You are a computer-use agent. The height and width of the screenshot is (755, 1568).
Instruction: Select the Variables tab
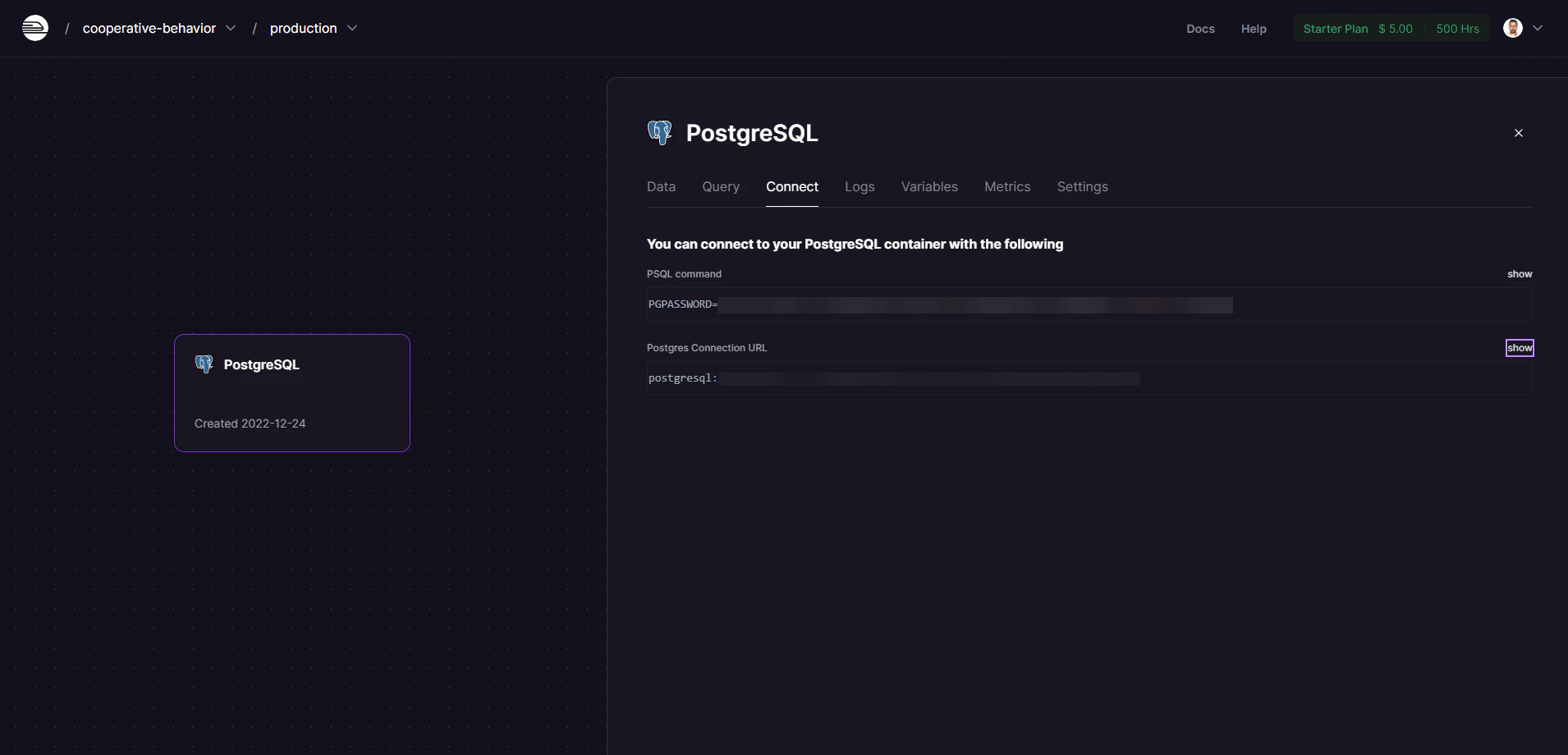[x=929, y=186]
